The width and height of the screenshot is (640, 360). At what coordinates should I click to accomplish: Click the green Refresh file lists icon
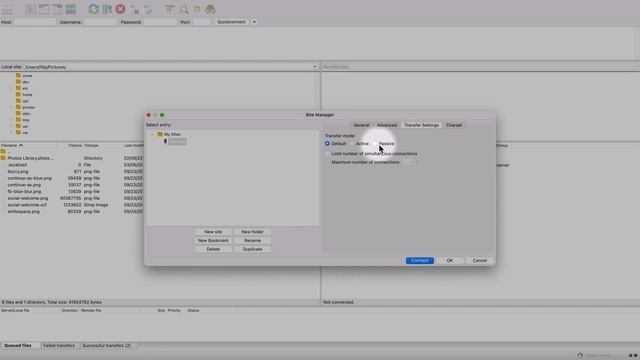(x=93, y=9)
